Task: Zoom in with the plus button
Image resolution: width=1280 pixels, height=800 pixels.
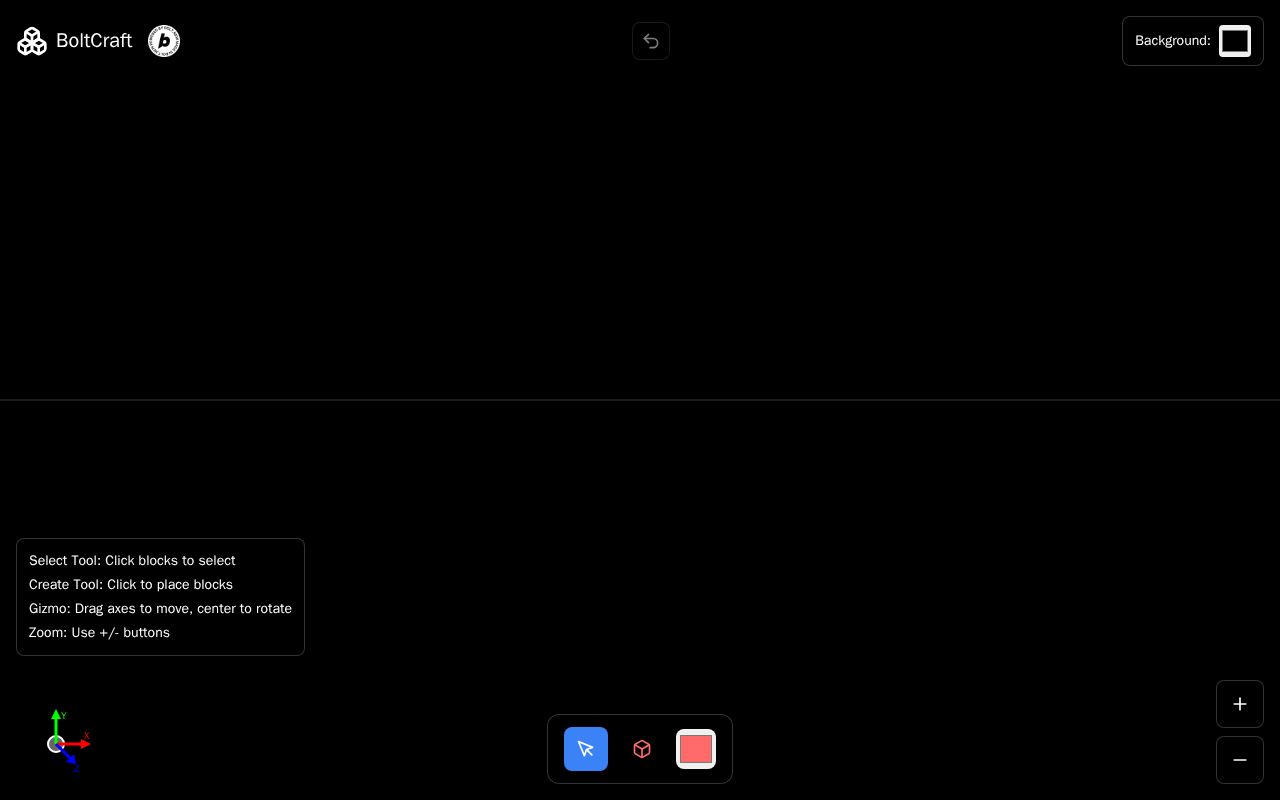Action: pyautogui.click(x=1240, y=704)
